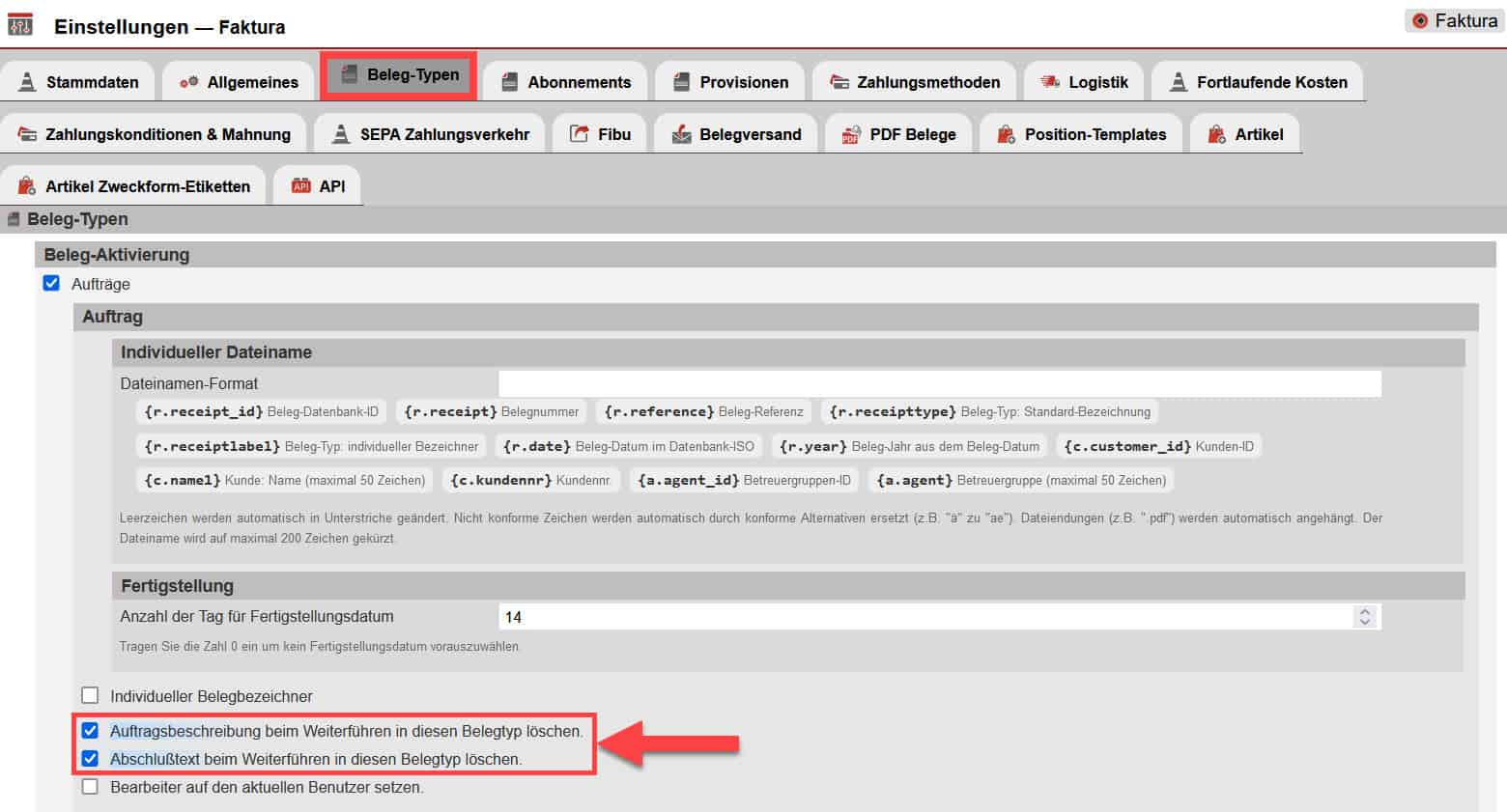Screen dimensions: 1507x812
Task: Click the Logistik truck icon
Action: point(1049,82)
